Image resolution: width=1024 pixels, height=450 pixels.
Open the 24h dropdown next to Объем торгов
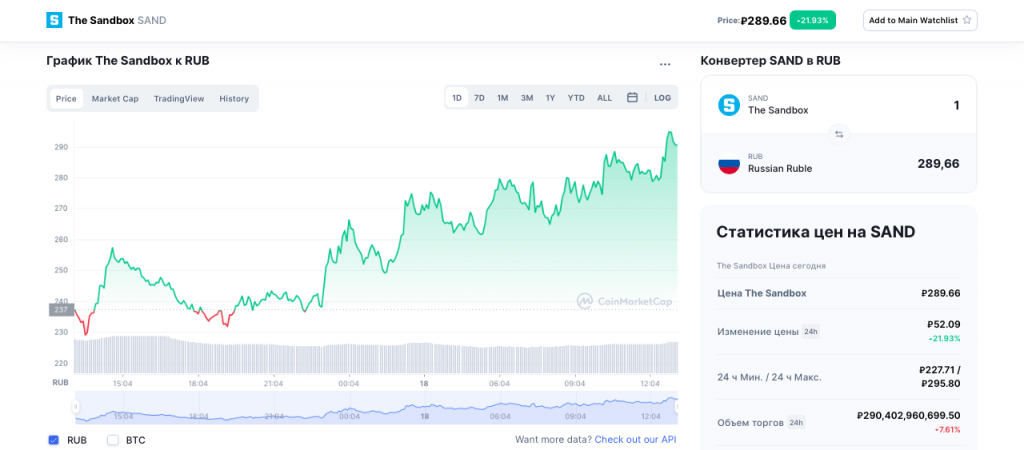(796, 422)
